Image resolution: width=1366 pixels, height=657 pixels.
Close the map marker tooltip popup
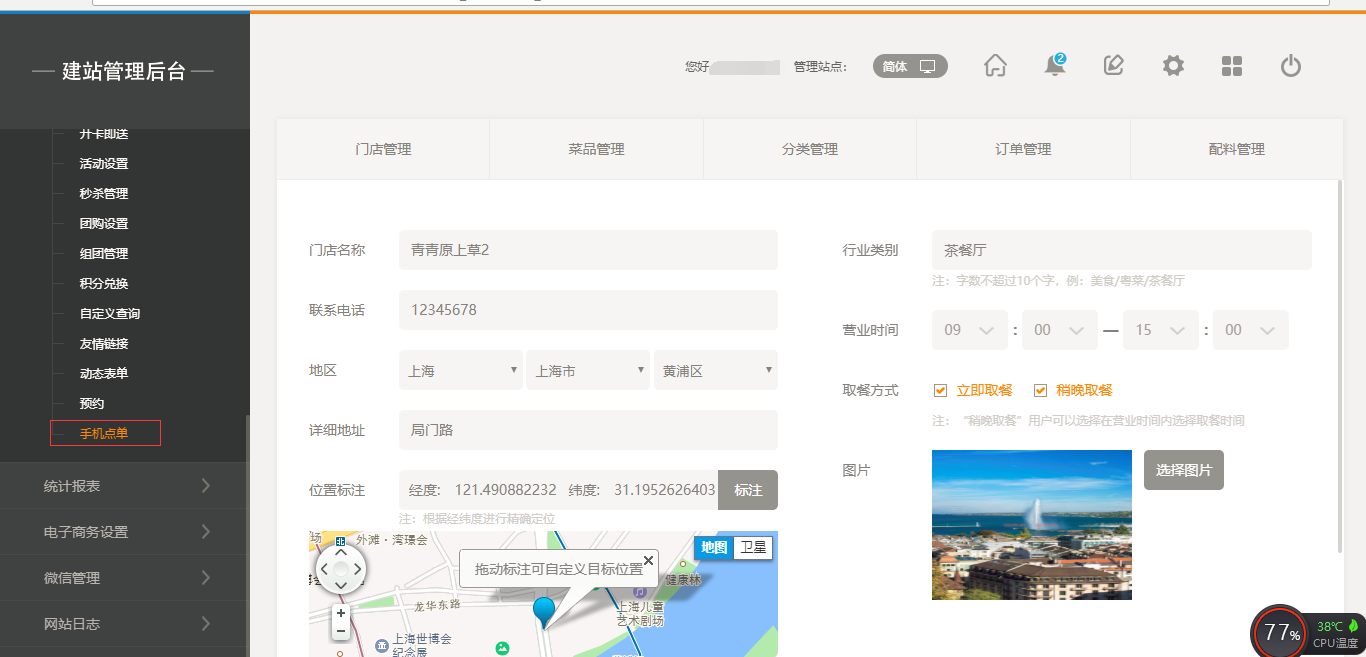(648, 560)
